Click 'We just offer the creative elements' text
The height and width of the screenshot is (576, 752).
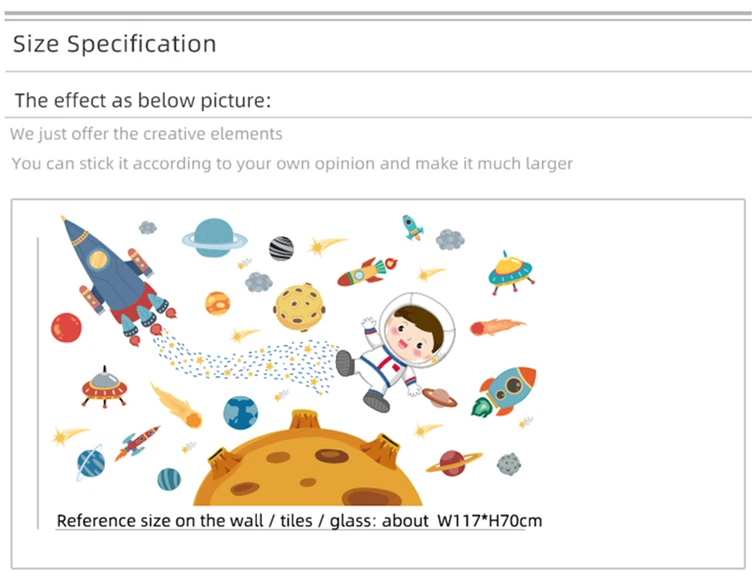pyautogui.click(x=146, y=134)
